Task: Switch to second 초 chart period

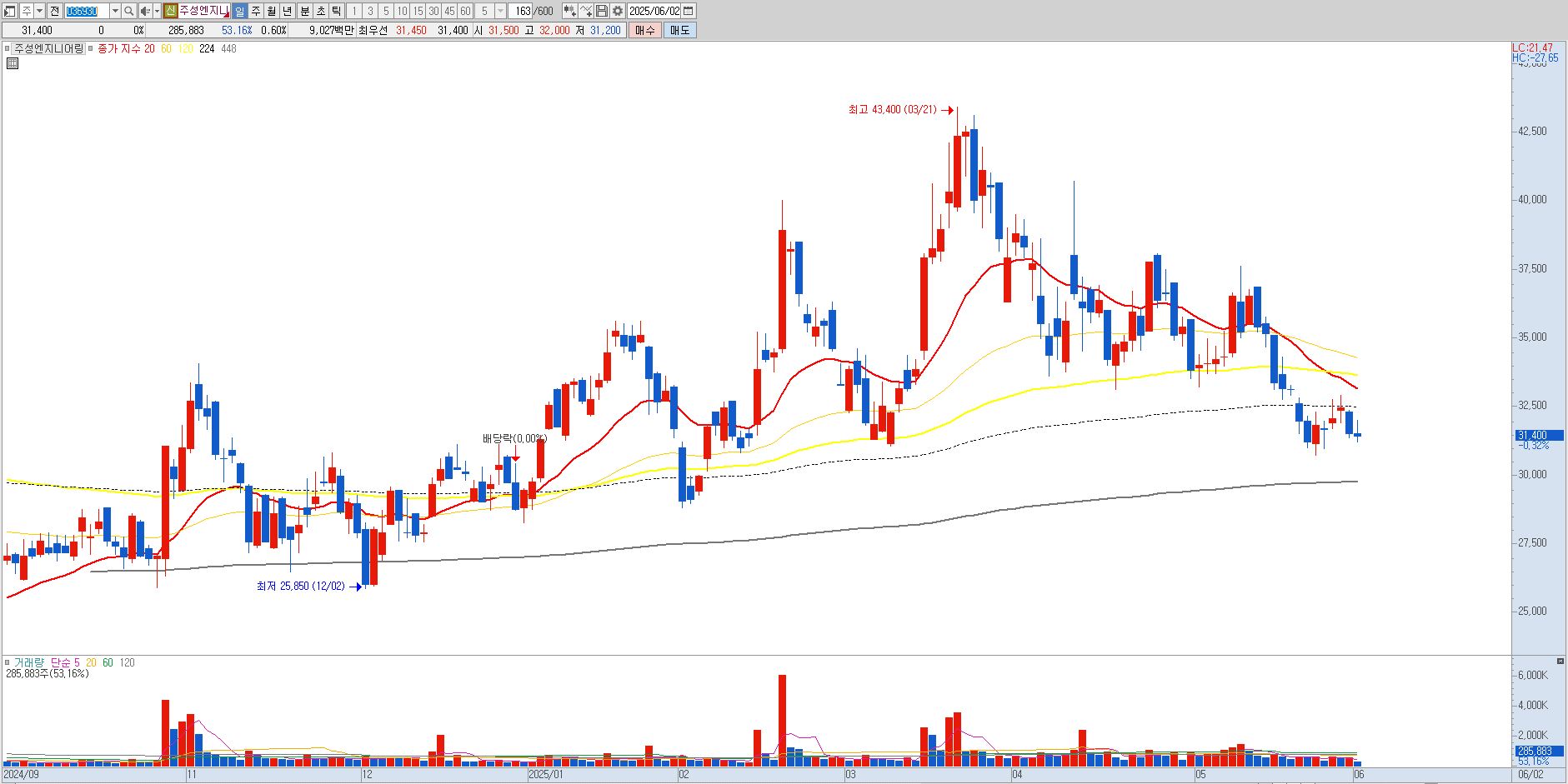Action: [x=320, y=11]
